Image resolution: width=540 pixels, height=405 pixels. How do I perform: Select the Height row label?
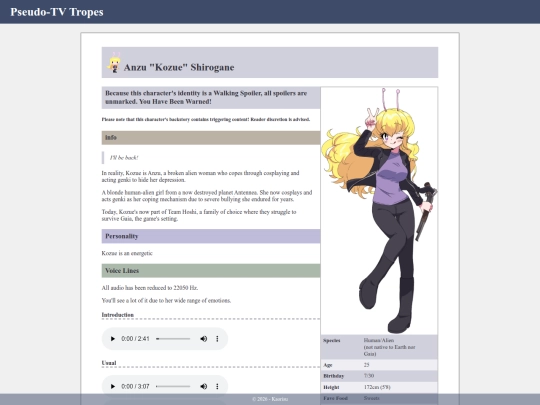pos(331,387)
